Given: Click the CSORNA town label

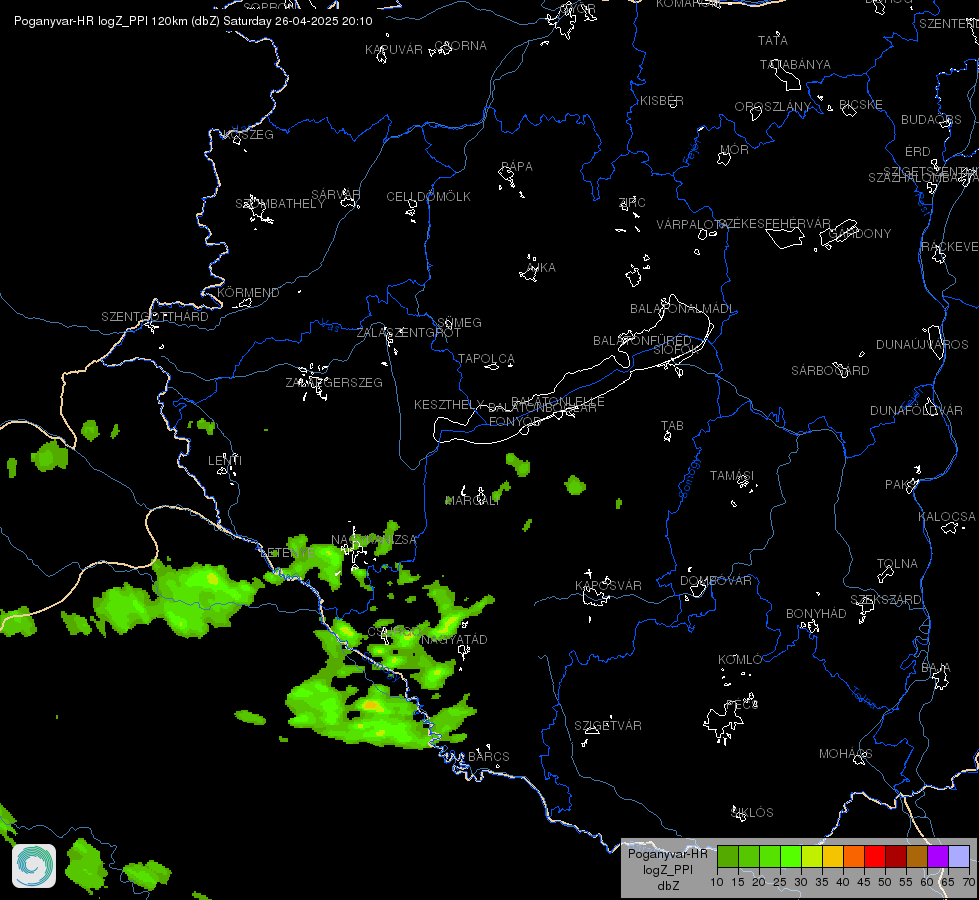Looking at the screenshot, I should pos(461,46).
